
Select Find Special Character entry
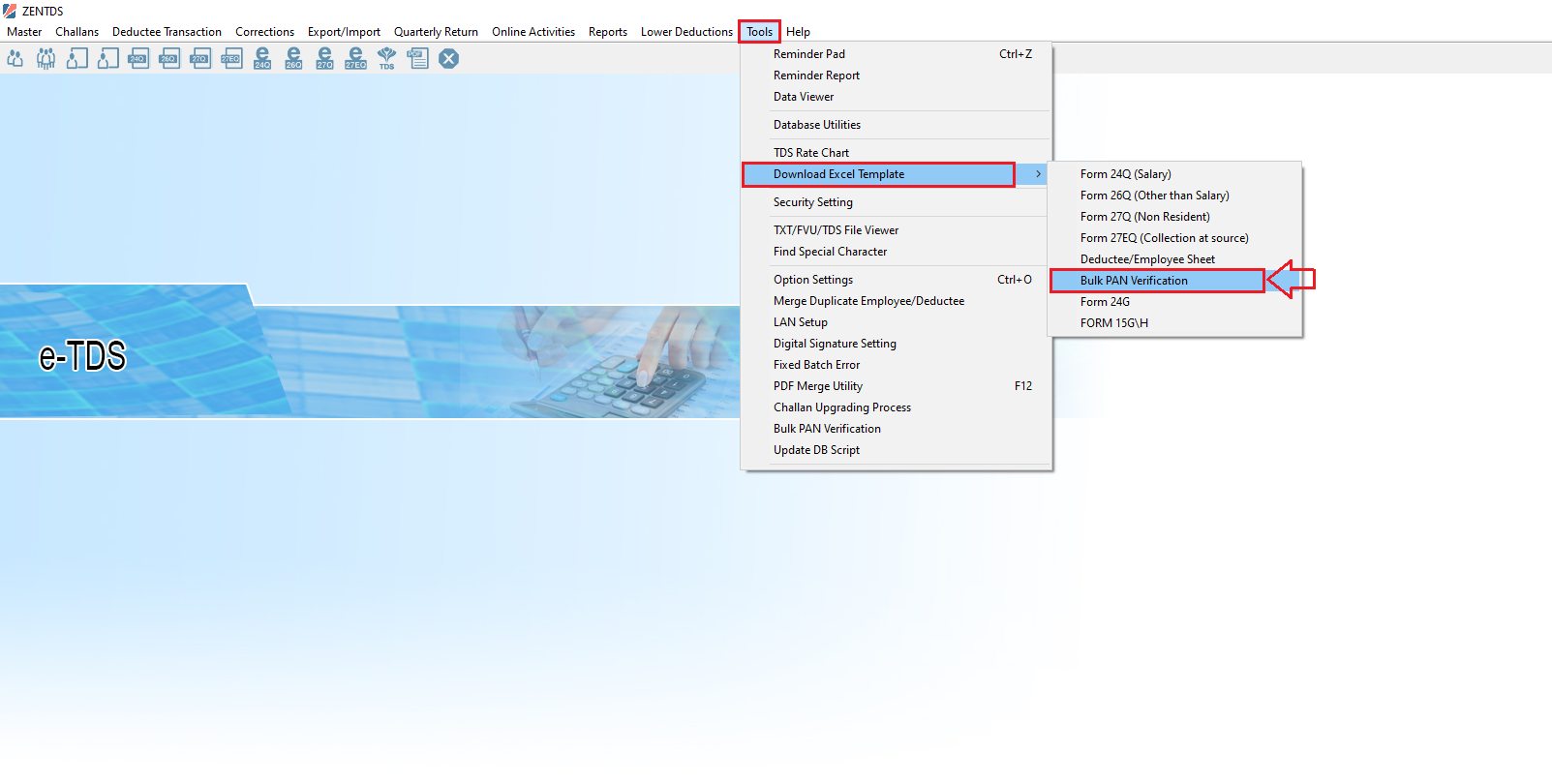point(897,252)
